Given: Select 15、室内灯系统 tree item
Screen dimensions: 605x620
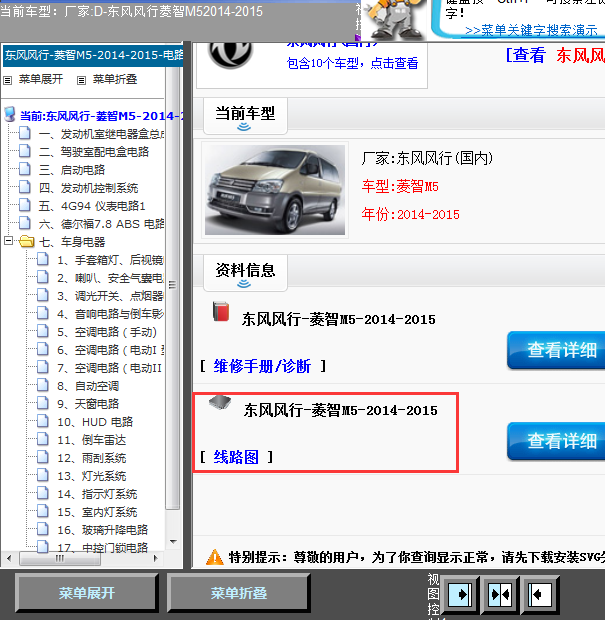Looking at the screenshot, I should [x=97, y=512].
